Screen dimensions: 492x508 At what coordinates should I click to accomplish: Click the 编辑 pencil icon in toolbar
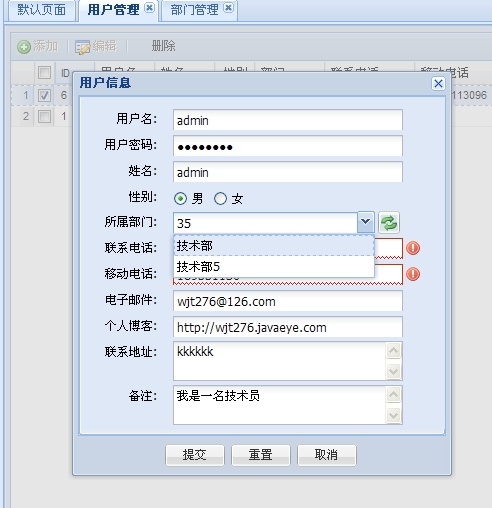click(82, 47)
